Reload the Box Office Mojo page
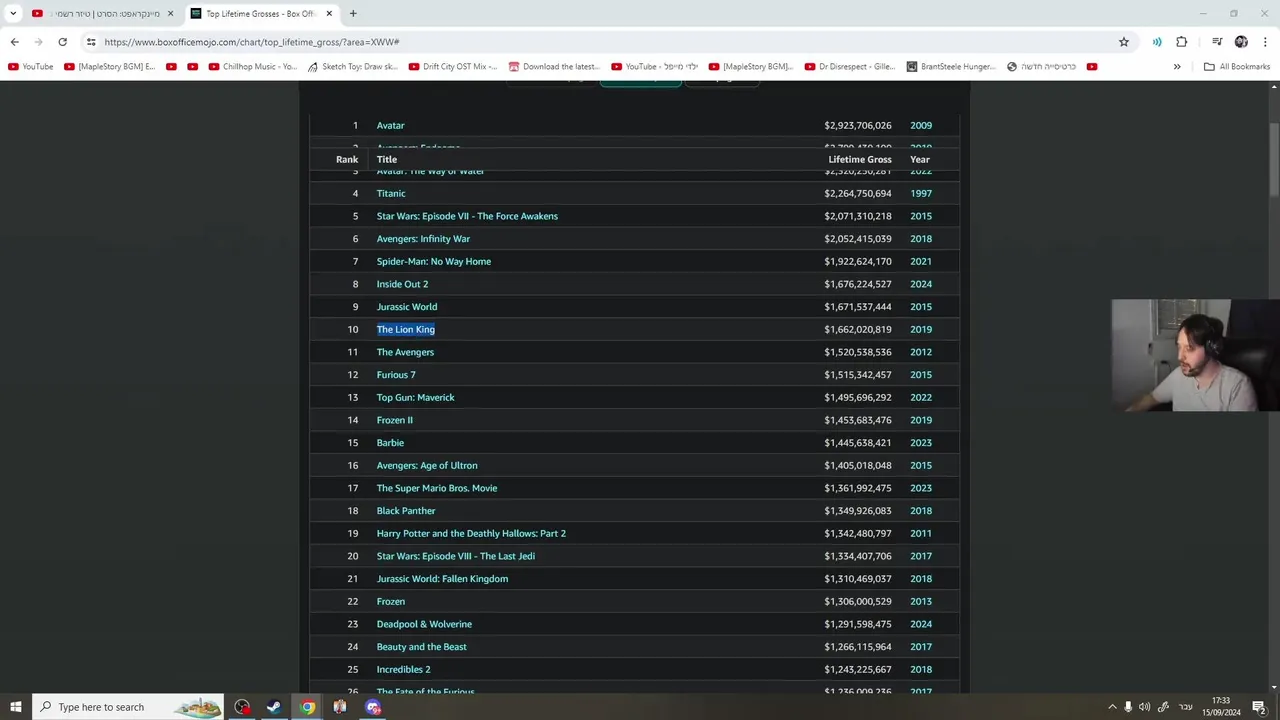This screenshot has height=720, width=1280. tap(62, 42)
